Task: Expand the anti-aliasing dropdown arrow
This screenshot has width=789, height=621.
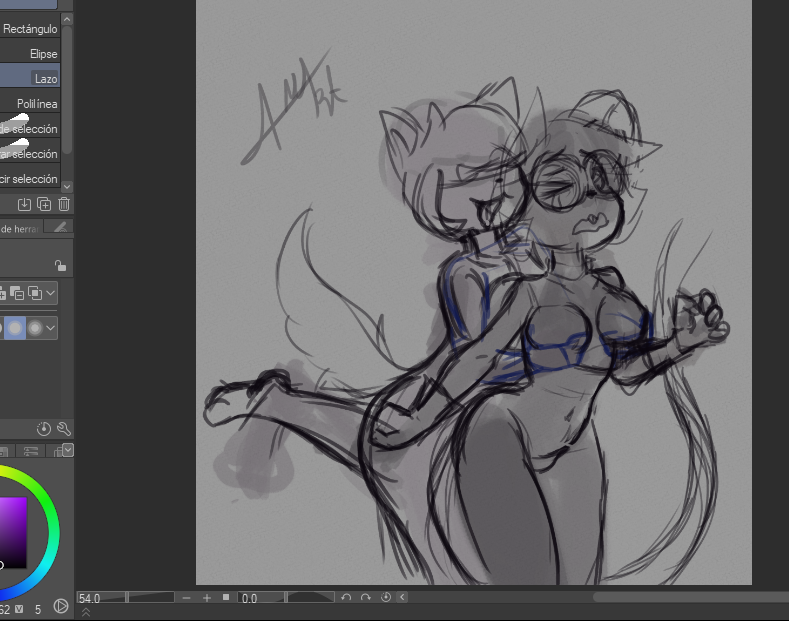Action: tap(50, 328)
